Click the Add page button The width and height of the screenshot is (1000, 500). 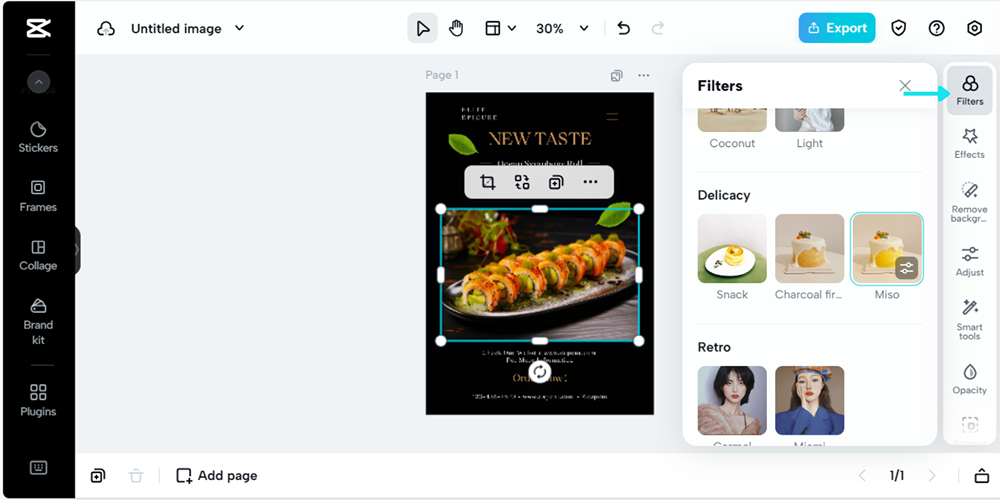(217, 476)
